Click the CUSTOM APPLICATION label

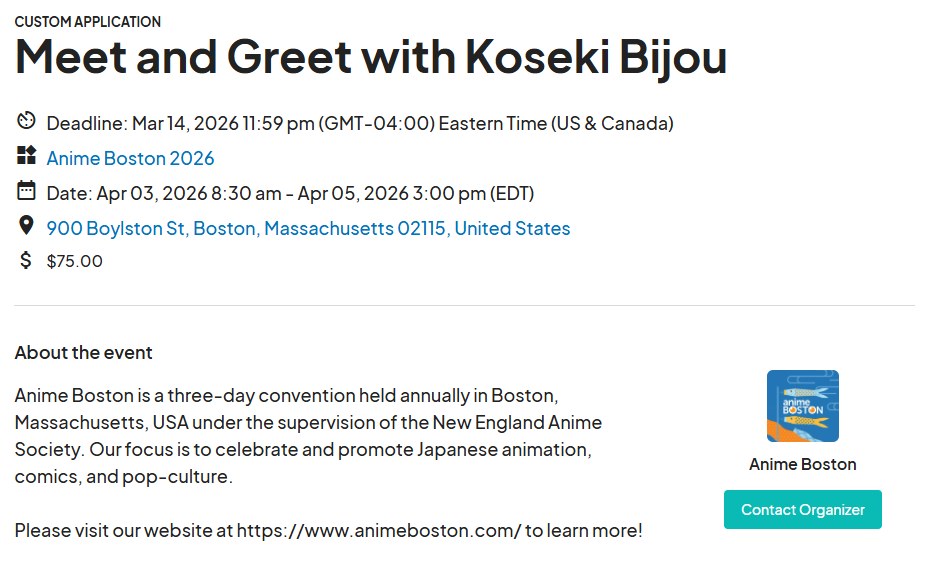click(x=88, y=22)
